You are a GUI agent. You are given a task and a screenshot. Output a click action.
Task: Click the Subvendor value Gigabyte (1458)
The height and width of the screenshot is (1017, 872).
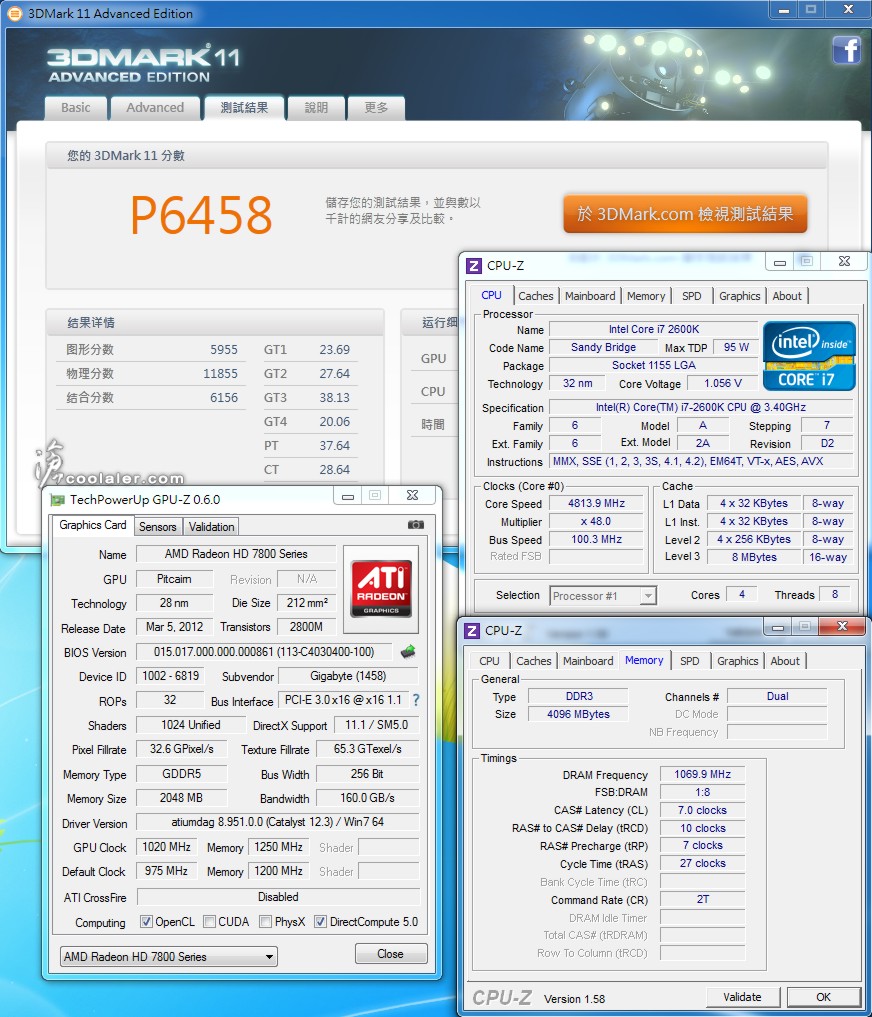click(x=348, y=676)
